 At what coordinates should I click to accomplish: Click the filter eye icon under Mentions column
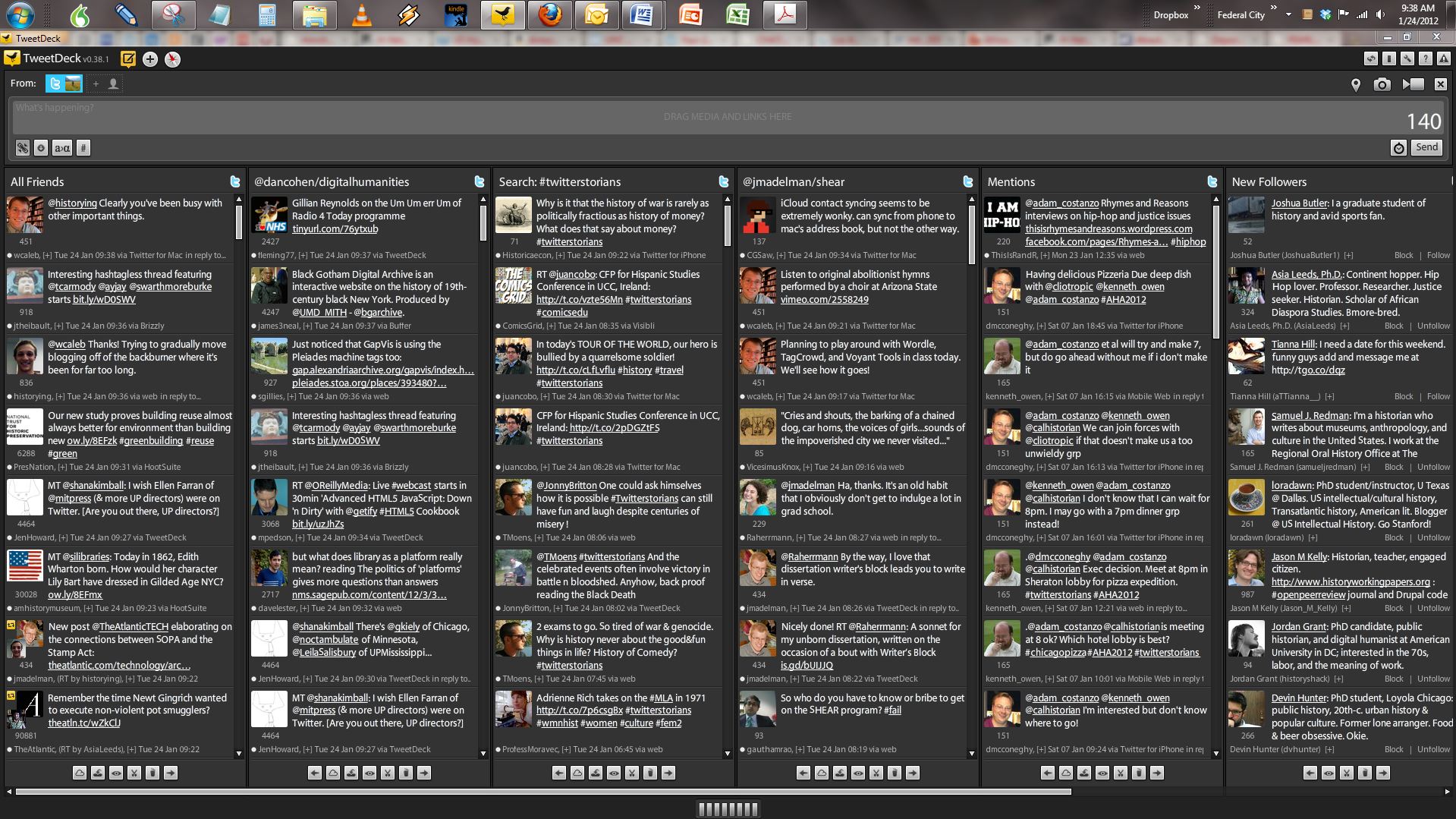(x=1102, y=773)
